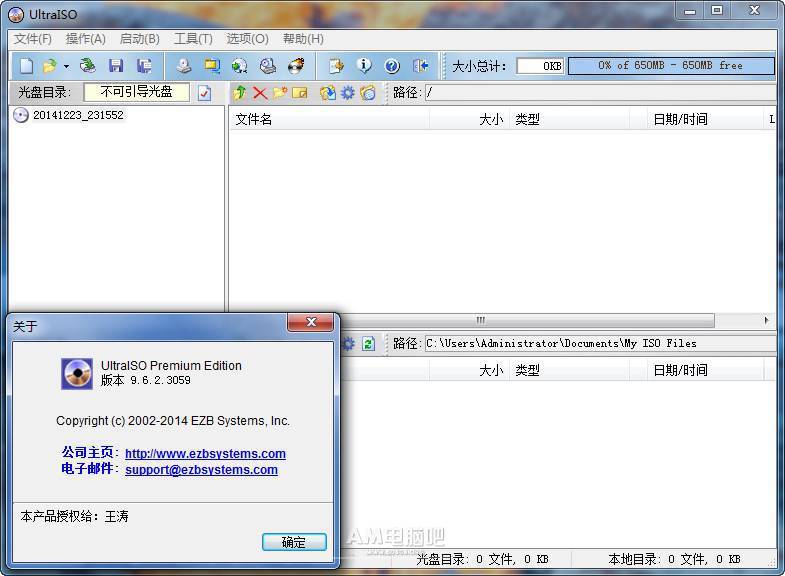Viewport: 785px width, 576px height.
Task: Click the UltraISO icon in the title bar
Action: point(16,15)
